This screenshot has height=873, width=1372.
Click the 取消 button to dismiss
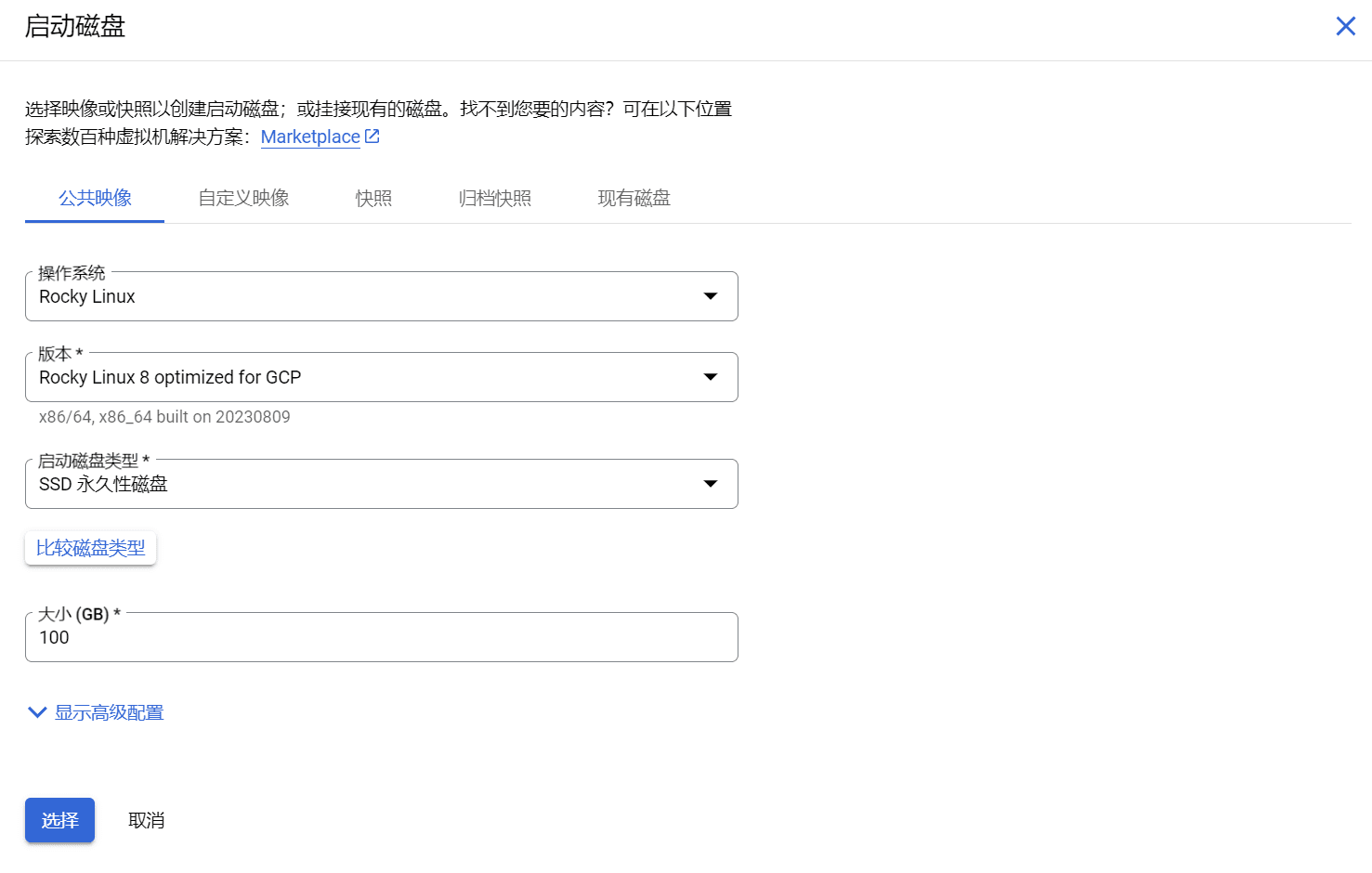click(146, 820)
